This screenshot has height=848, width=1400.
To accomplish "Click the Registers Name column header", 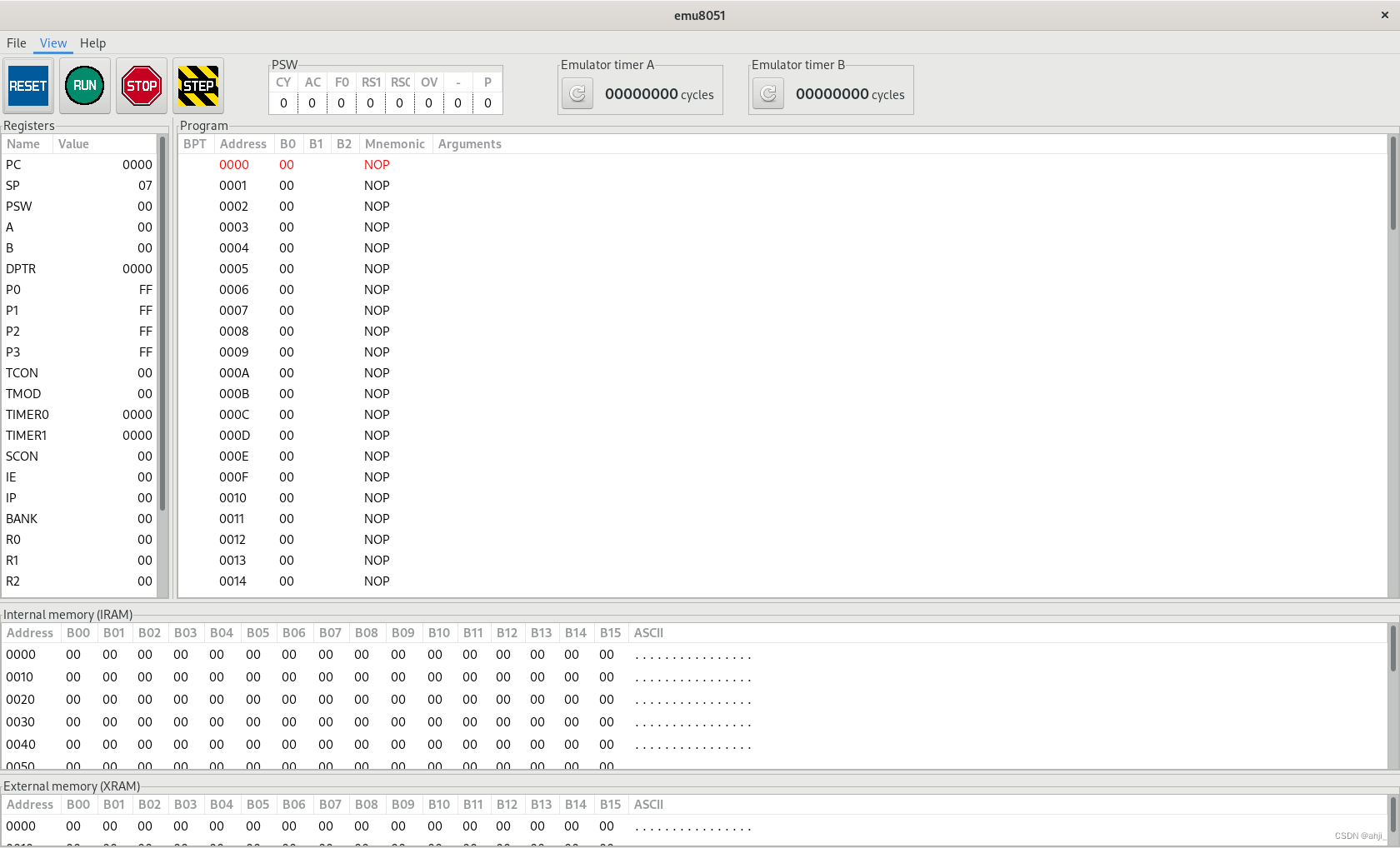I will (27, 144).
